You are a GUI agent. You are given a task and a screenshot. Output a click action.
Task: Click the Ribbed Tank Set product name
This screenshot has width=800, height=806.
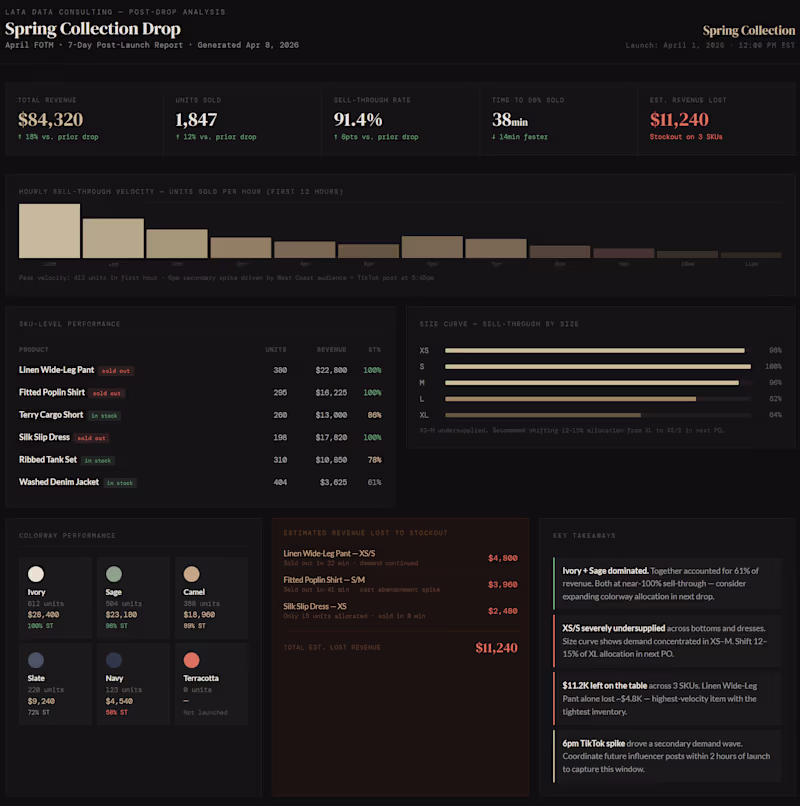48,460
